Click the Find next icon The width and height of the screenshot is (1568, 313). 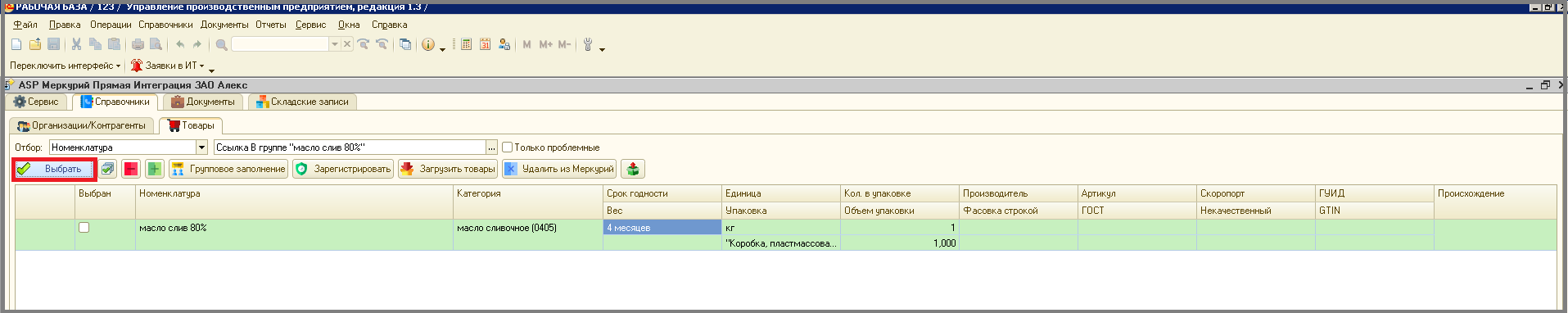coord(364,44)
